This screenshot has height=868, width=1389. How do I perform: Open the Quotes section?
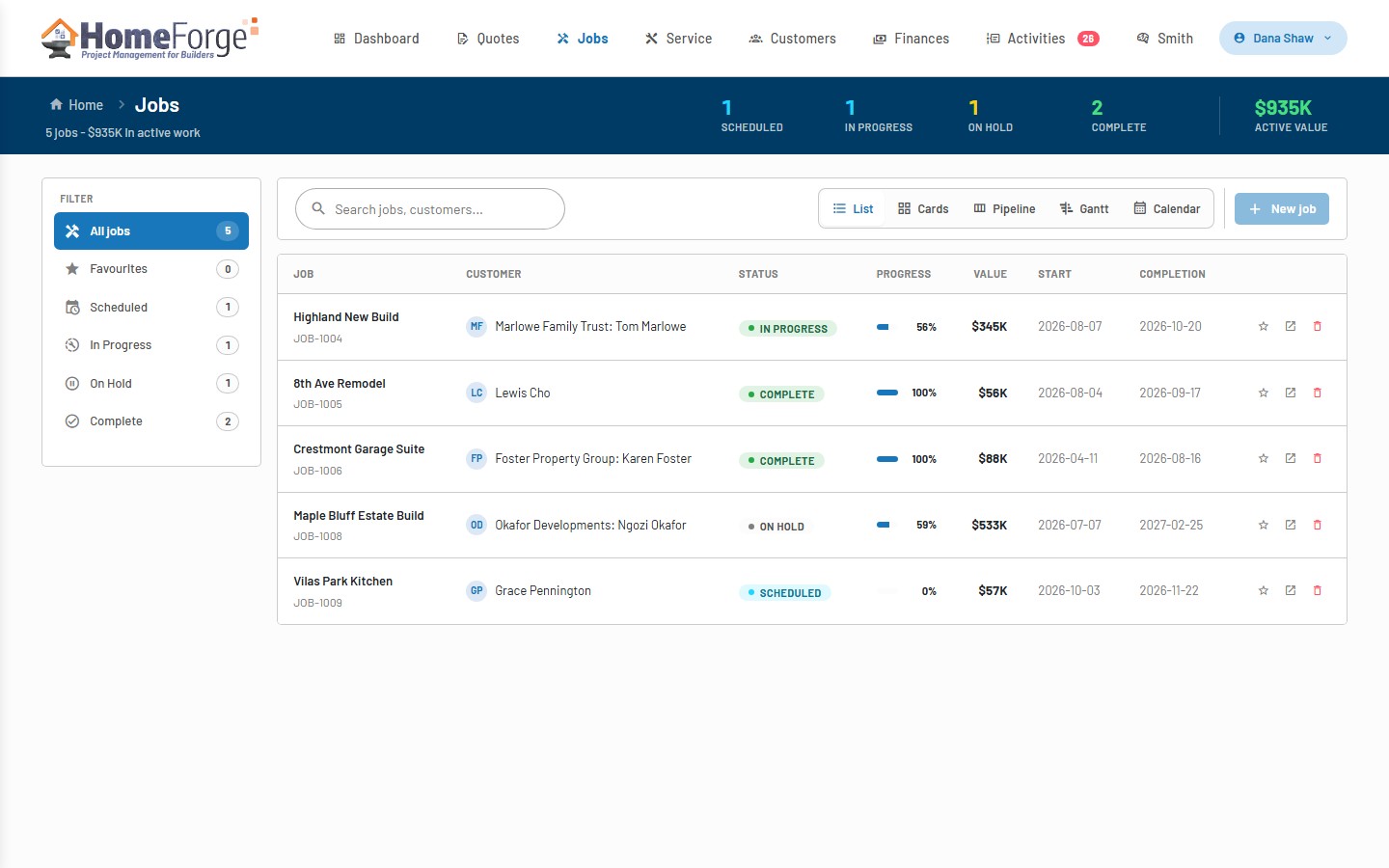click(488, 39)
